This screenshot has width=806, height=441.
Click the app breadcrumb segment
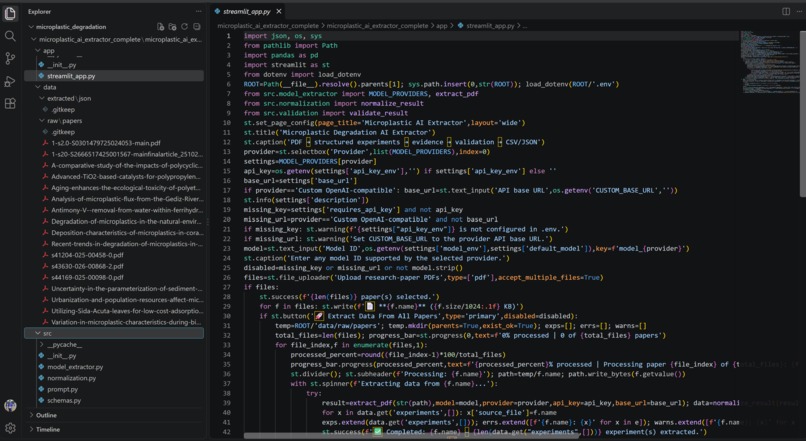tap(442, 26)
